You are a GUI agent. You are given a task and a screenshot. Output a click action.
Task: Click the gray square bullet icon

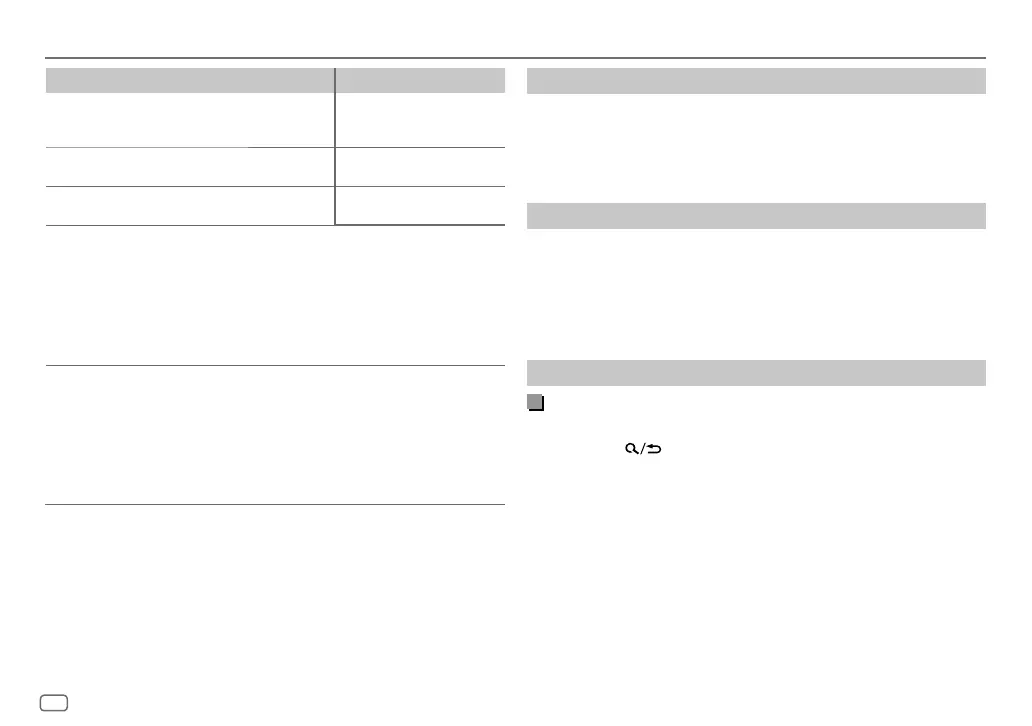[x=536, y=402]
